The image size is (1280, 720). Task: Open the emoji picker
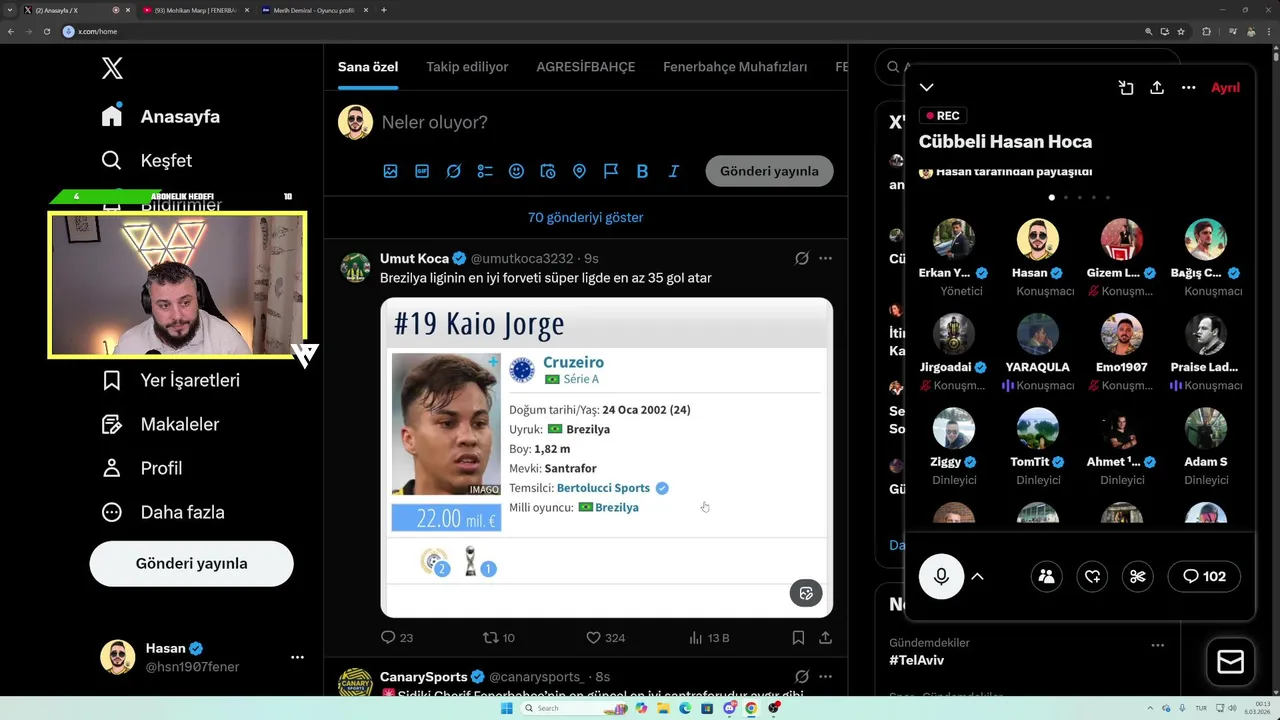tap(516, 171)
